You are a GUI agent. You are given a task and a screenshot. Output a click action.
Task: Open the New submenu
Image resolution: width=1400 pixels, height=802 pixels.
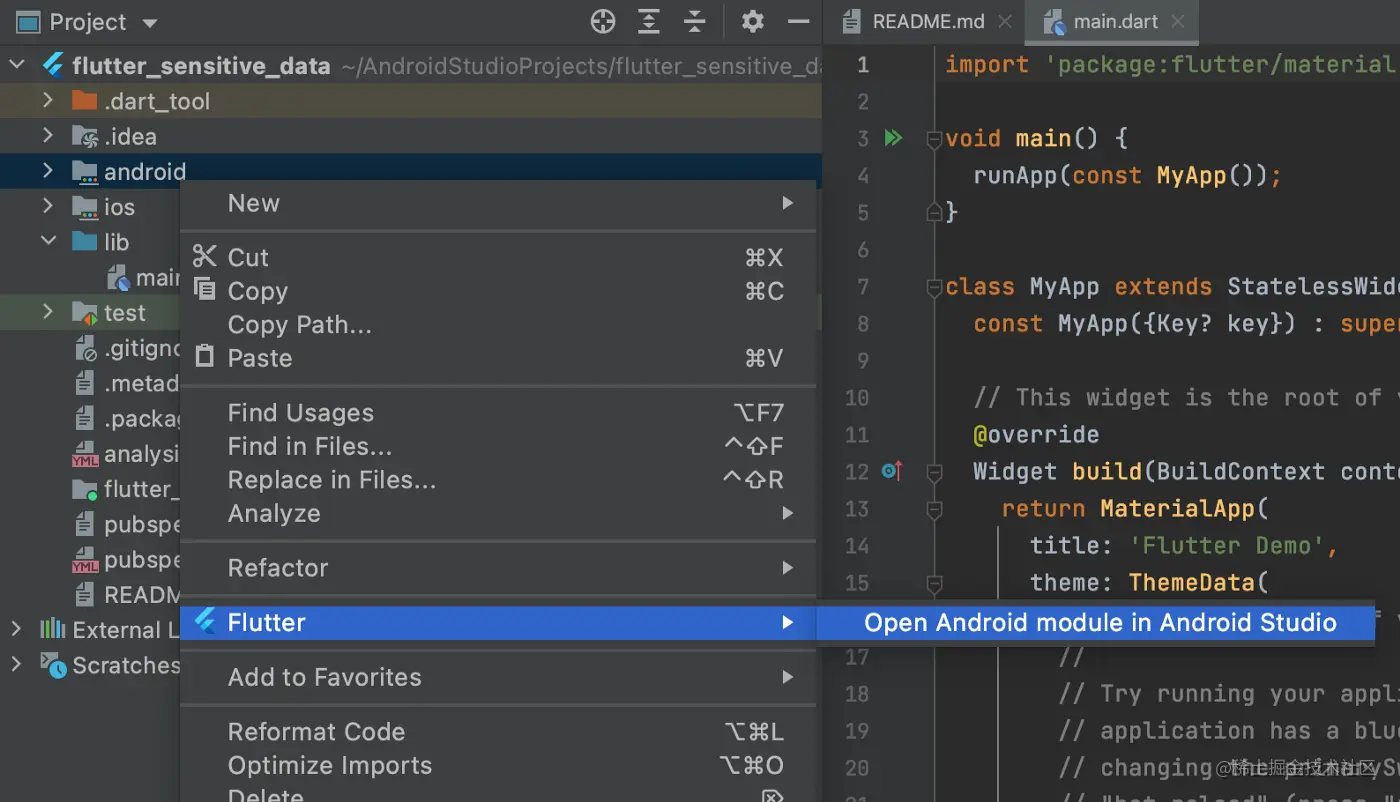coord(498,203)
